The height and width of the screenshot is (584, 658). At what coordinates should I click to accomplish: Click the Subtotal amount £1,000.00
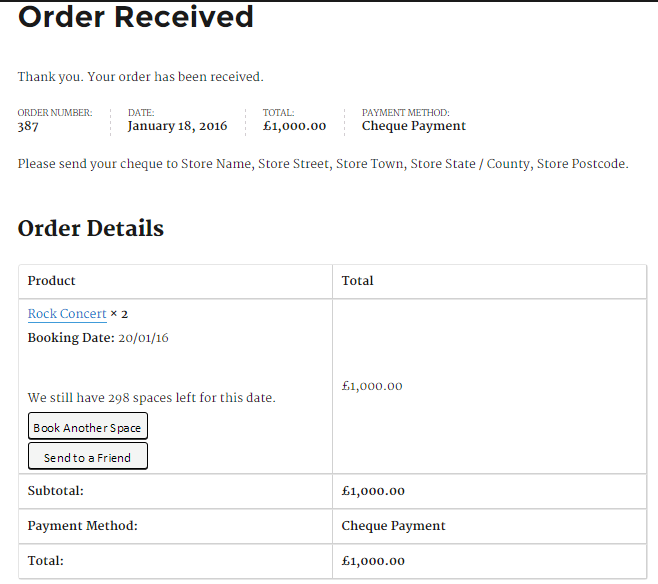point(373,491)
